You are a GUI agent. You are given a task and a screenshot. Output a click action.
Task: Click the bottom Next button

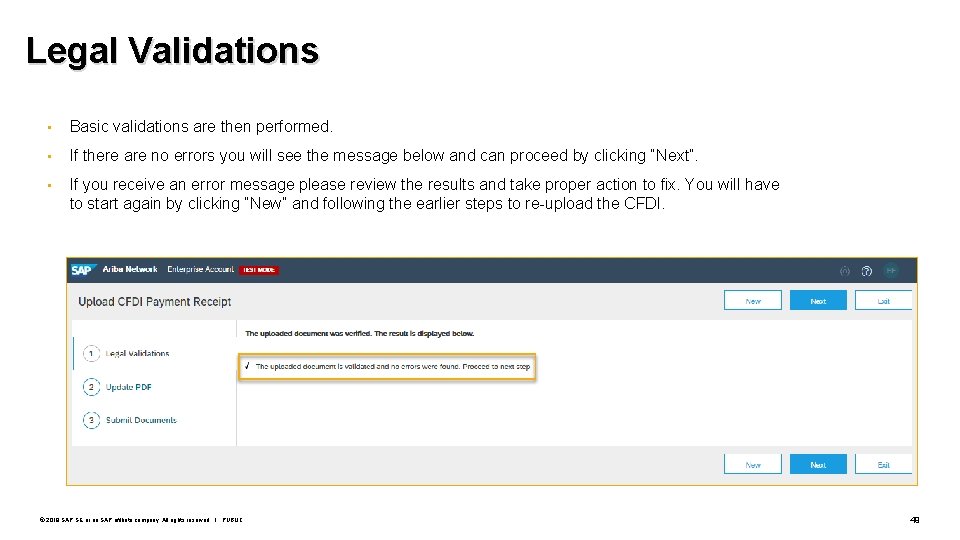click(x=818, y=464)
